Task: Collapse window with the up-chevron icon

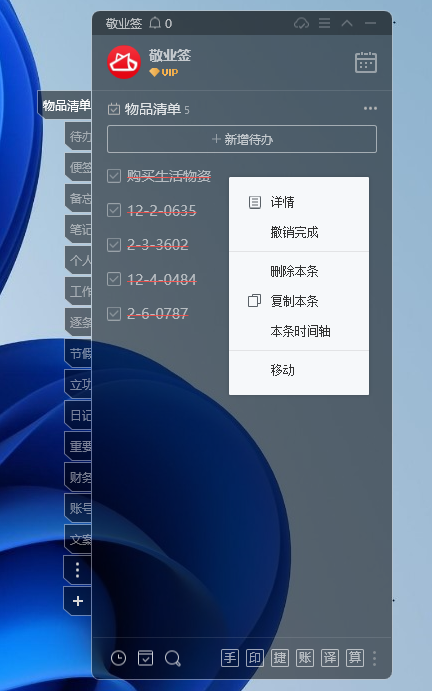Action: tap(347, 23)
